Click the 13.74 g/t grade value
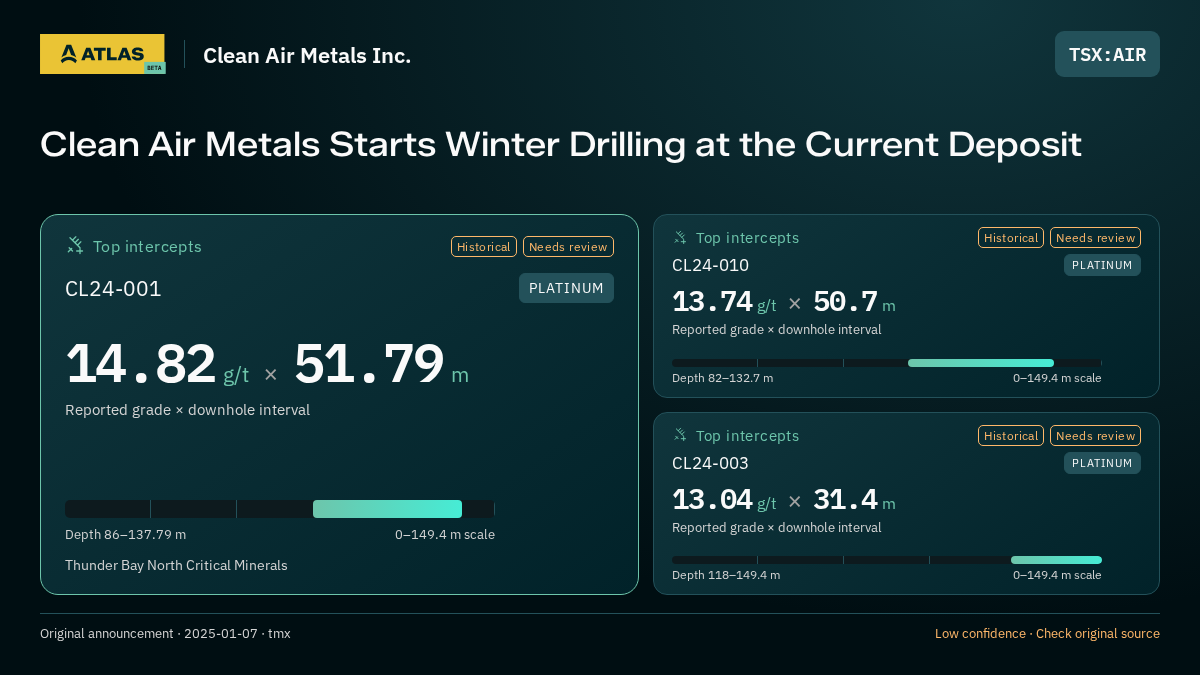 pos(724,302)
